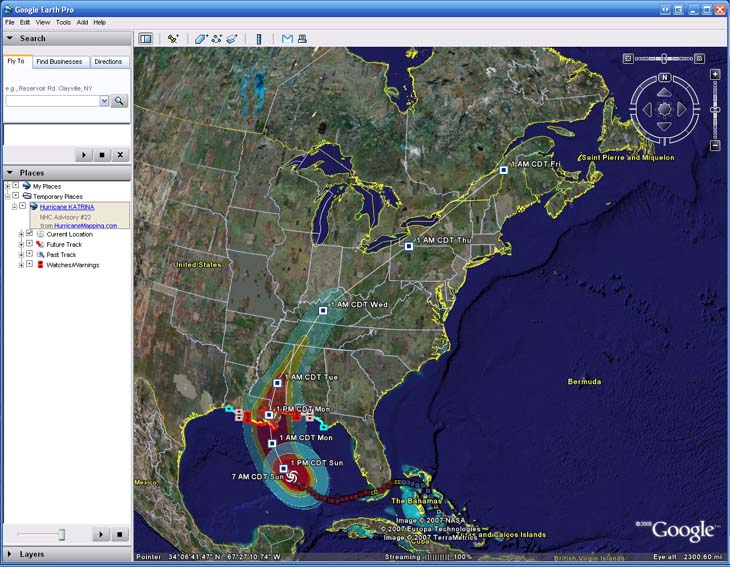Expand the Layers panel
Viewport: 730px width, 567px height.
coord(67,554)
